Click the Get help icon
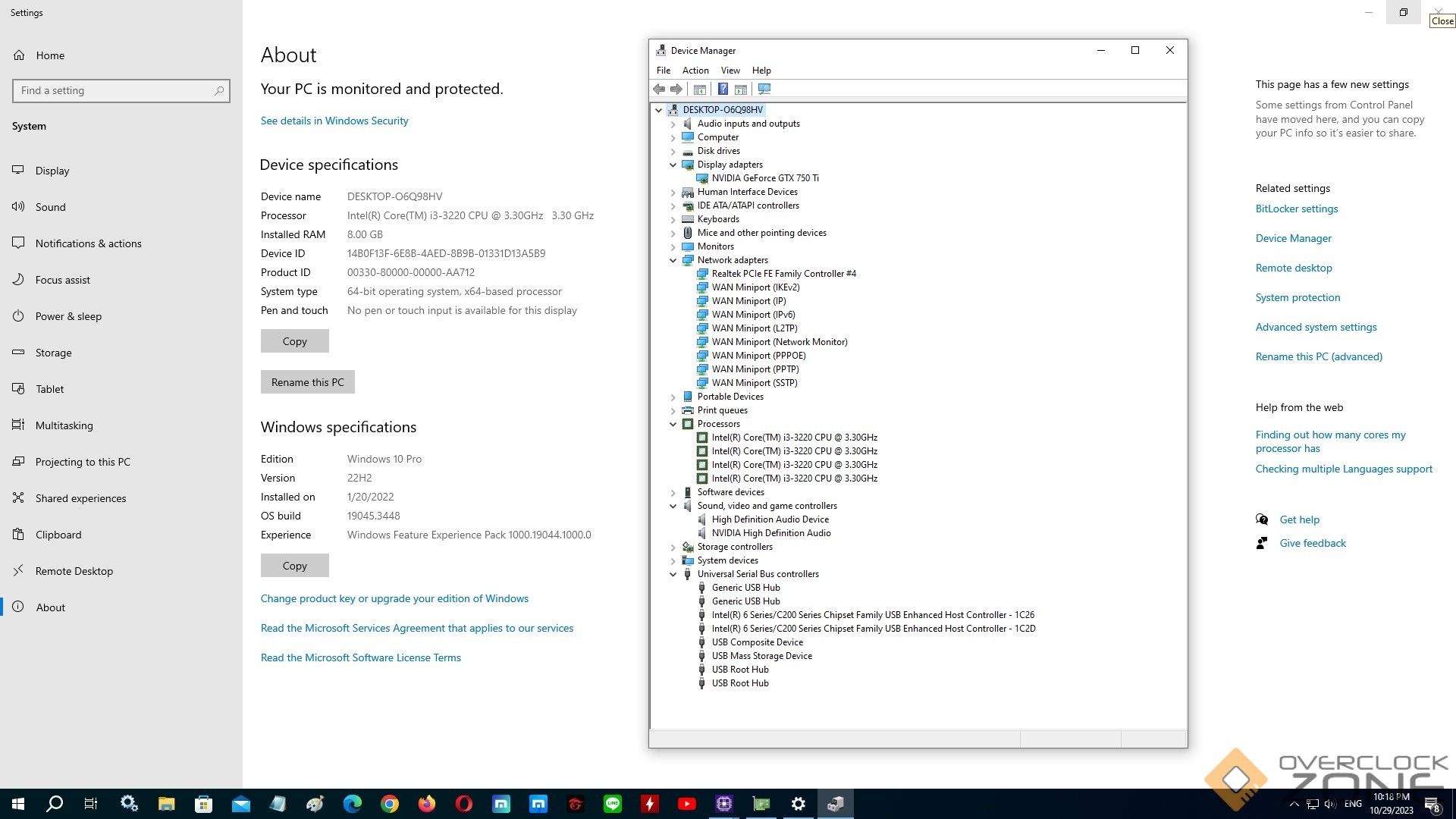 [1262, 519]
